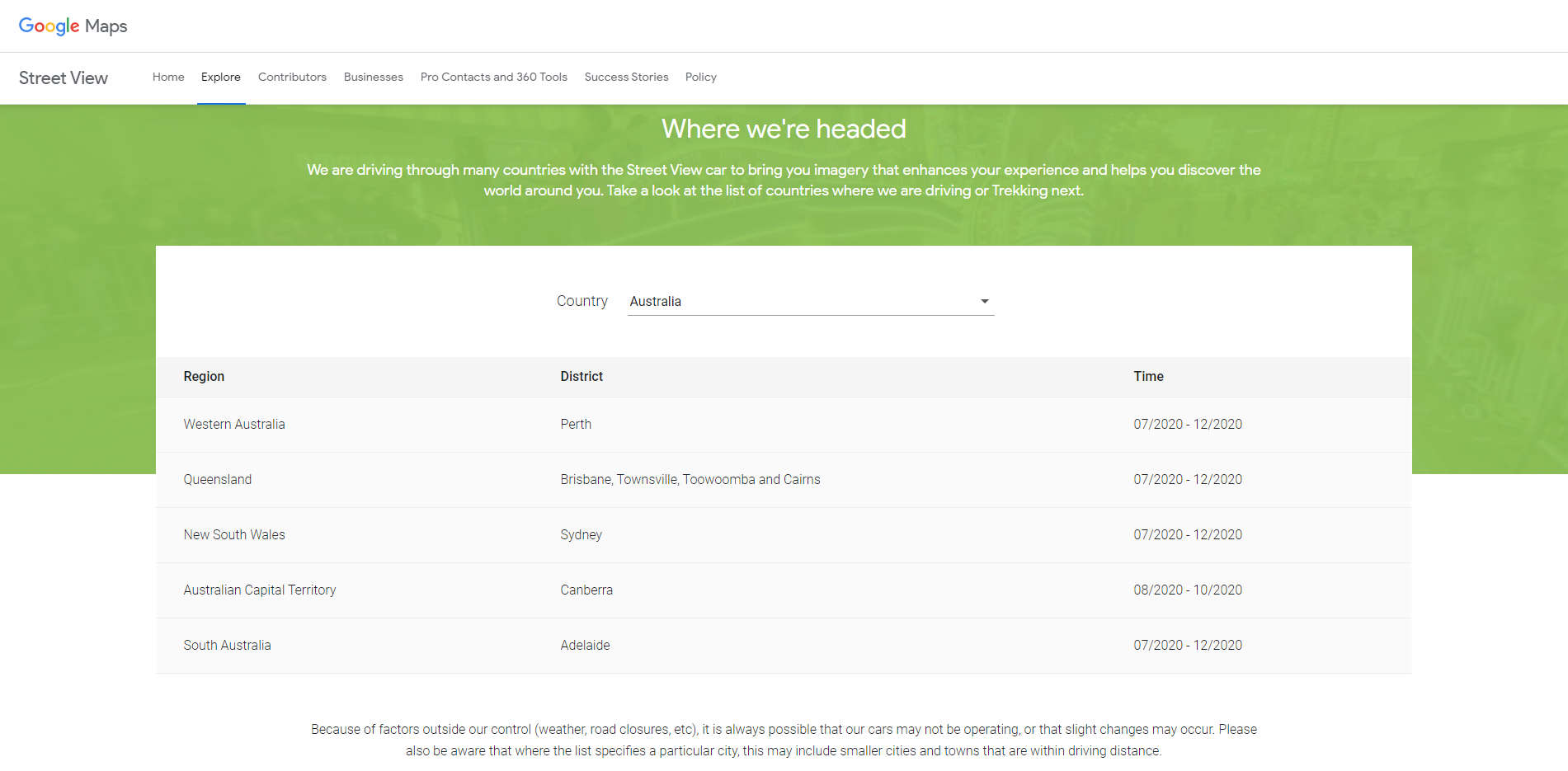This screenshot has height=771, width=1568.
Task: Switch to the Contributors tab
Action: 292,77
